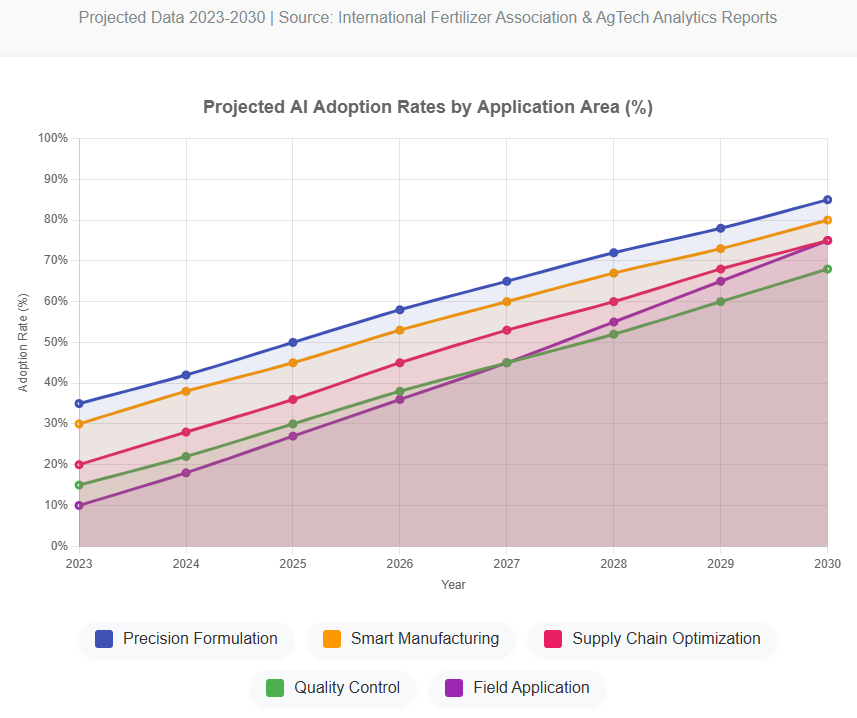The width and height of the screenshot is (857, 718).
Task: Click Supply Chain Optimization point at 2026
Action: (400, 363)
